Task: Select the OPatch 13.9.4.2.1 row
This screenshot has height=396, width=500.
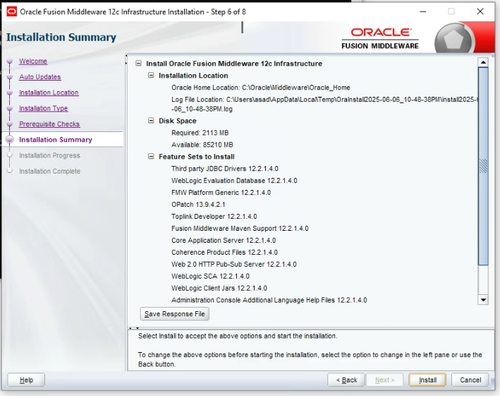Action: 198,204
